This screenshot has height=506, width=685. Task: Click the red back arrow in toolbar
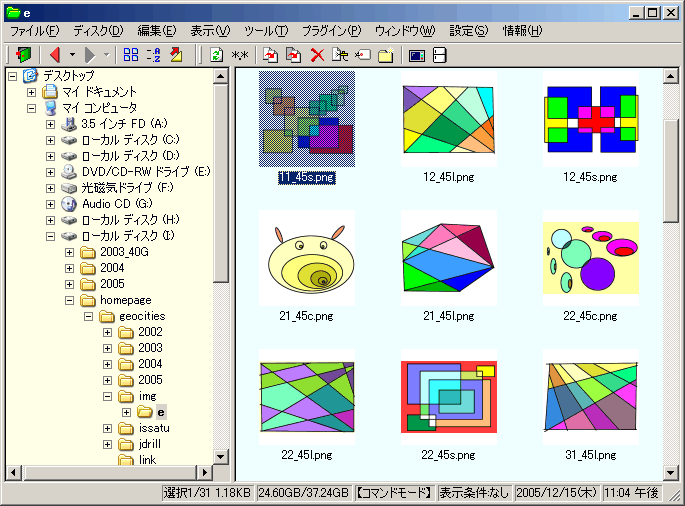click(x=55, y=55)
